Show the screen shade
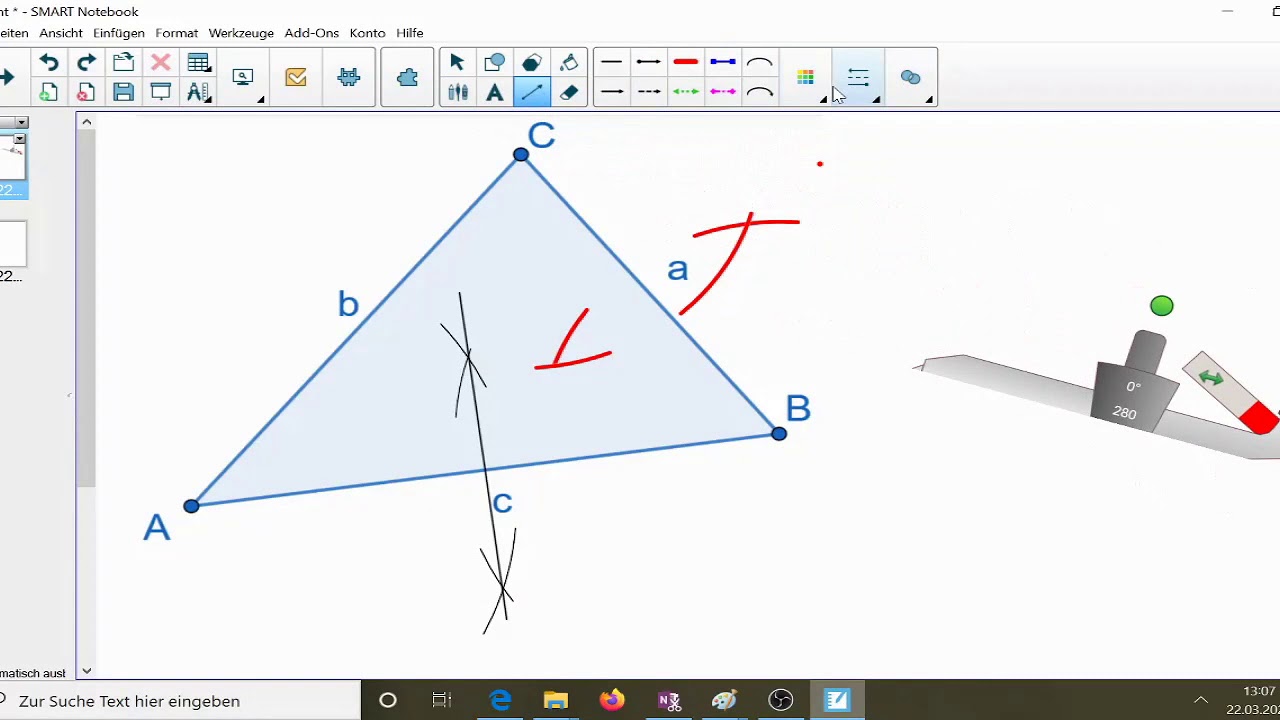1280x720 pixels. [160, 93]
